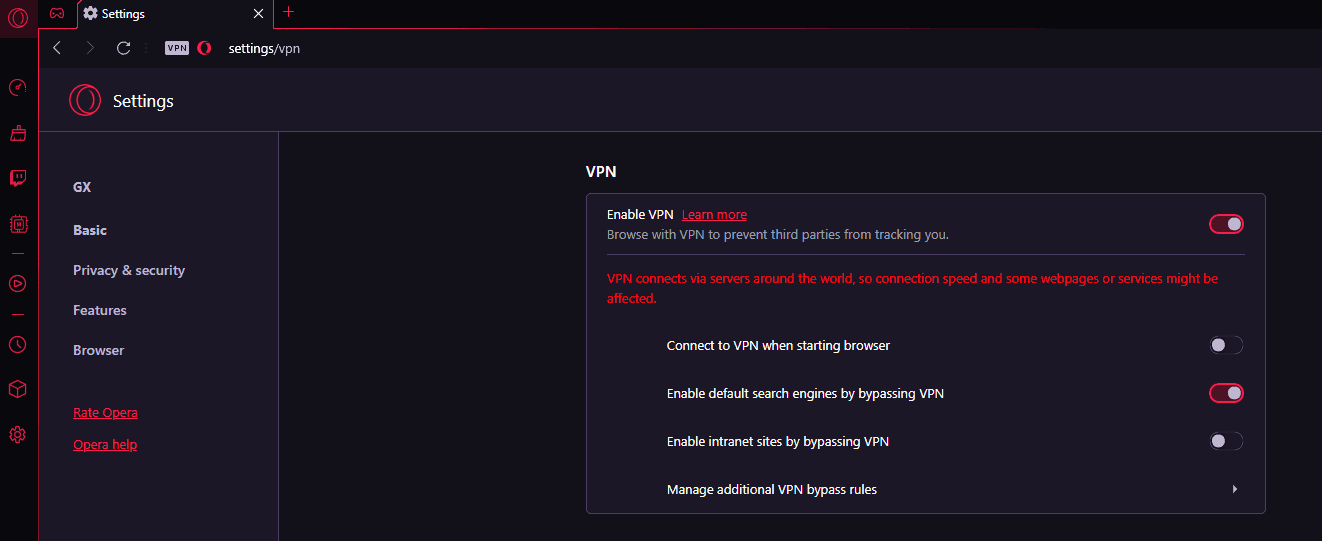
Task: Open Twitch from the sidebar
Action: click(17, 178)
